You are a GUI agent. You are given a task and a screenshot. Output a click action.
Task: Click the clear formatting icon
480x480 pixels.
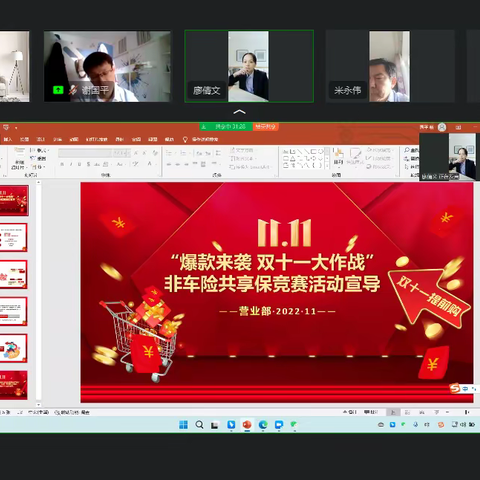tap(155, 153)
